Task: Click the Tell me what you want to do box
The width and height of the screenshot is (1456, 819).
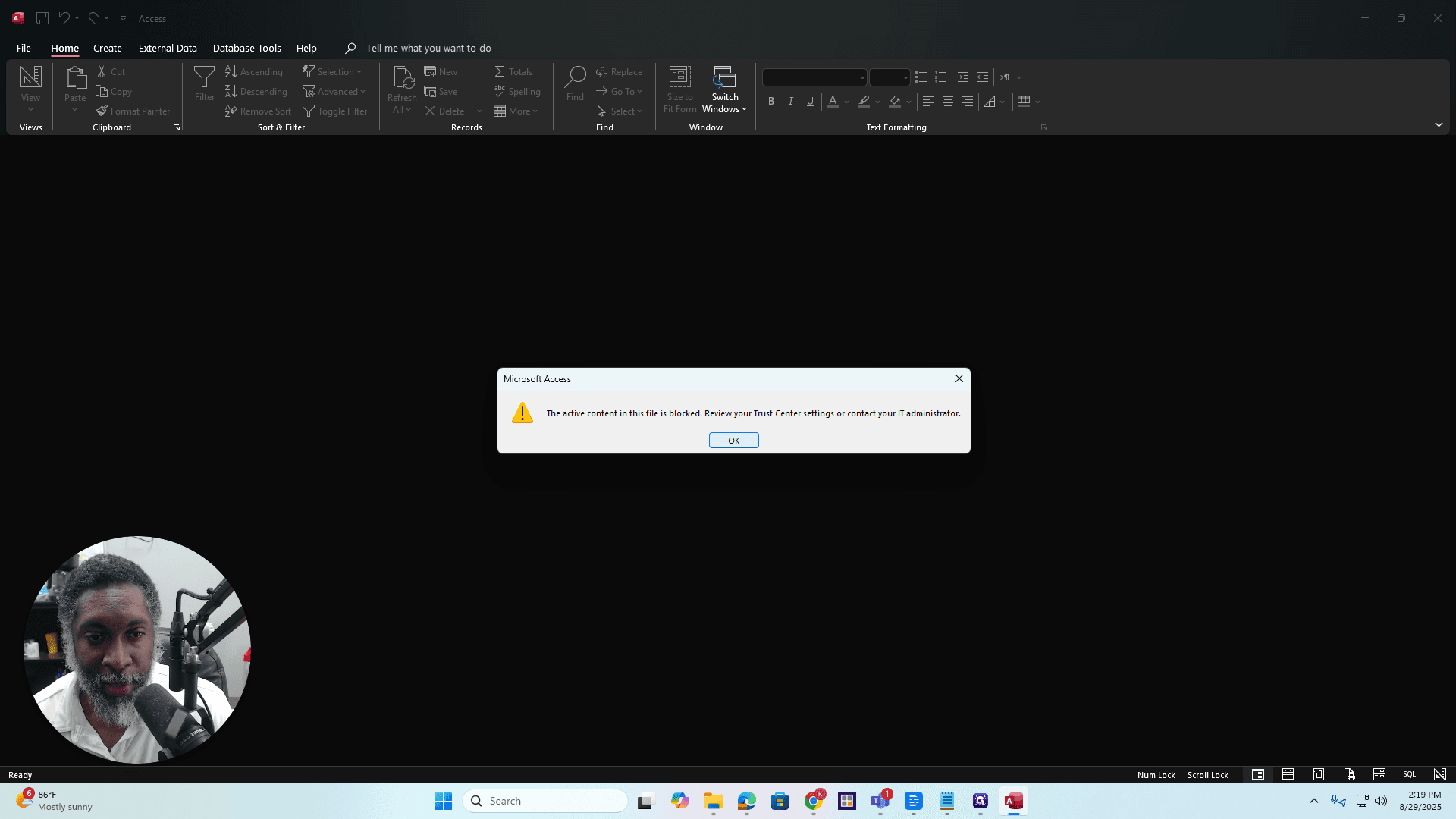Action: (x=428, y=48)
